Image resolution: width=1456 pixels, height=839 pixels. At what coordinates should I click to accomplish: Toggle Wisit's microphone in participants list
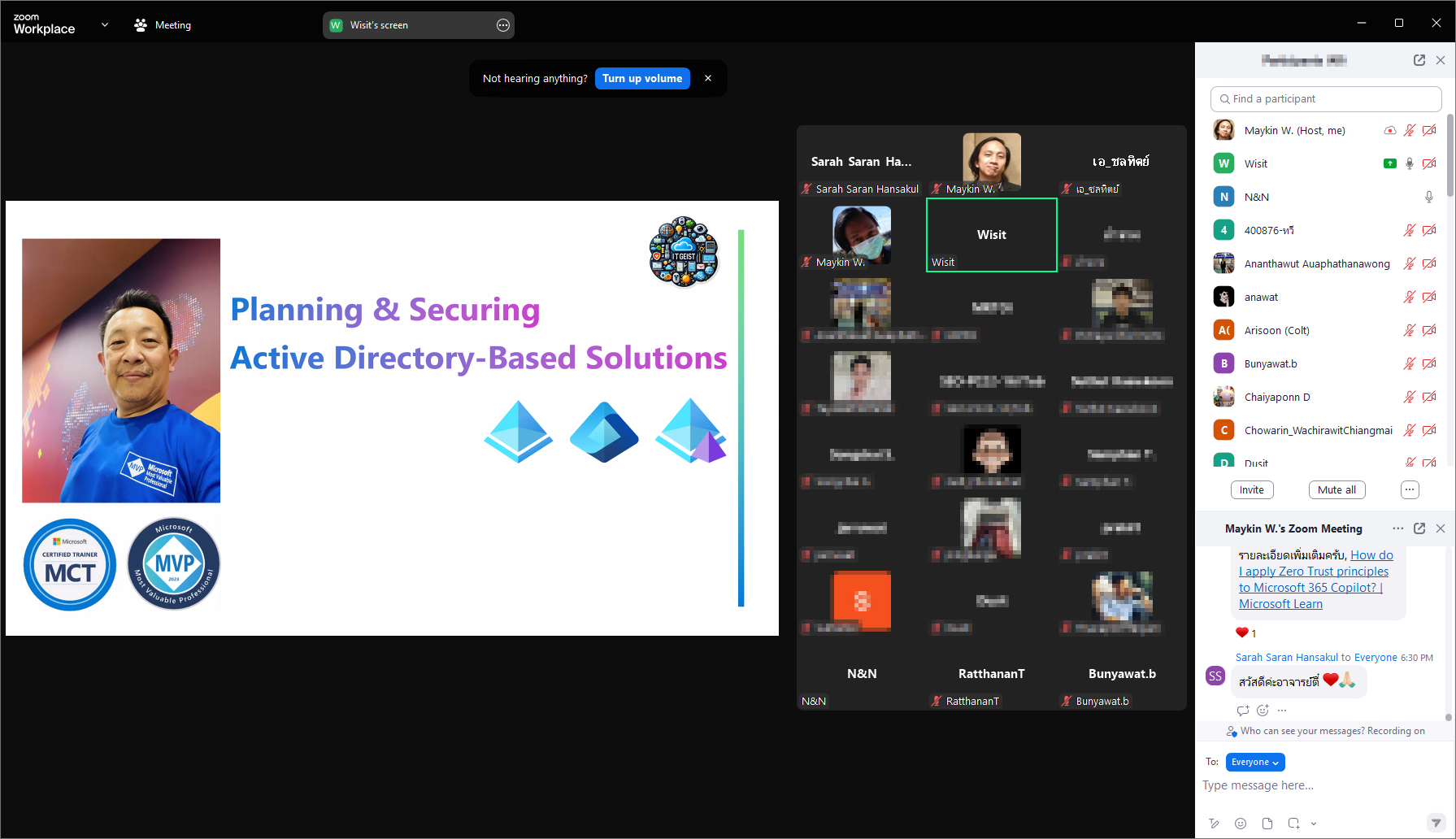(1410, 163)
